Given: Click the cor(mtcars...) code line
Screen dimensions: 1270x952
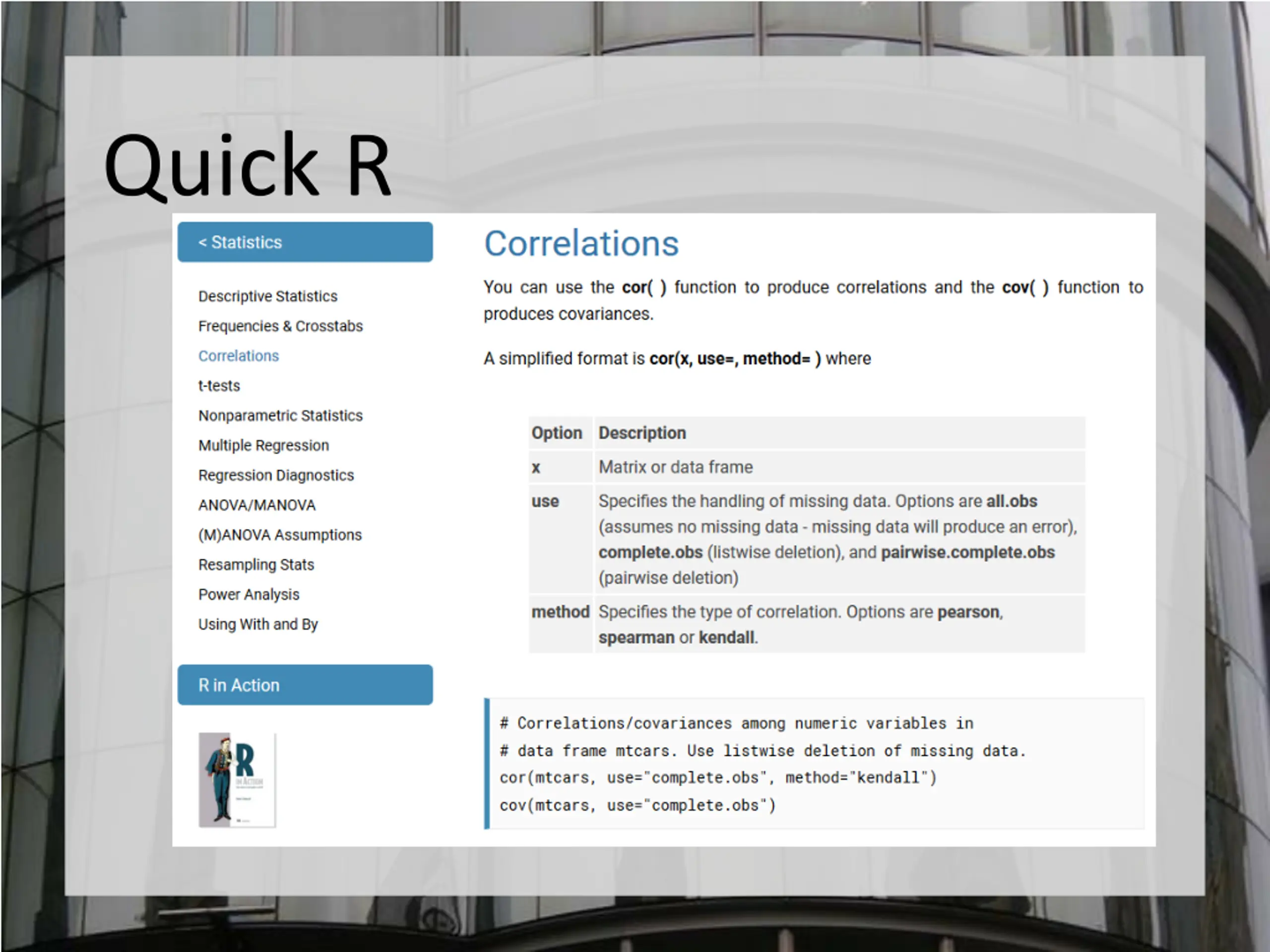Looking at the screenshot, I should (x=718, y=777).
